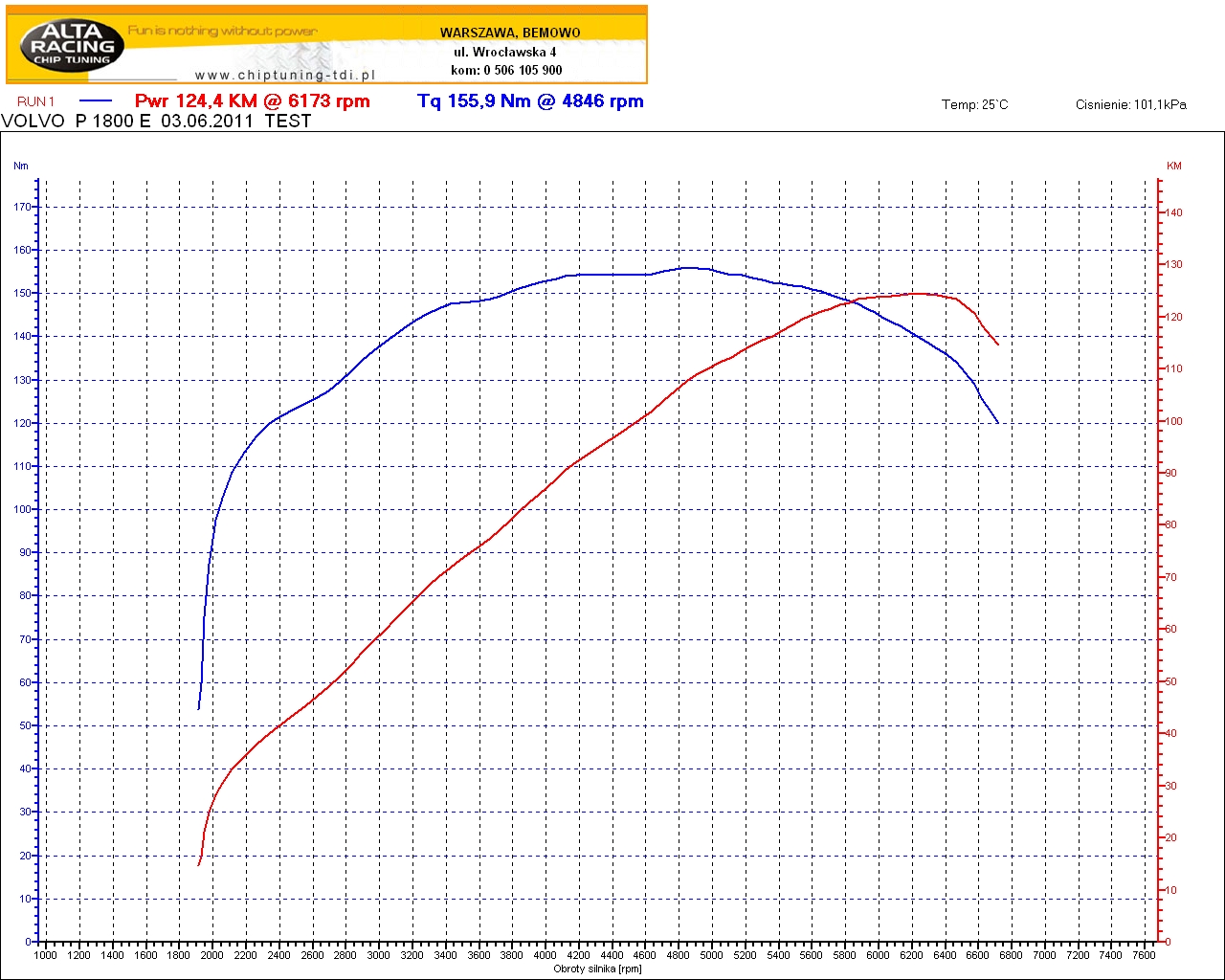Select the Temp: 25°C reading

pos(974,105)
